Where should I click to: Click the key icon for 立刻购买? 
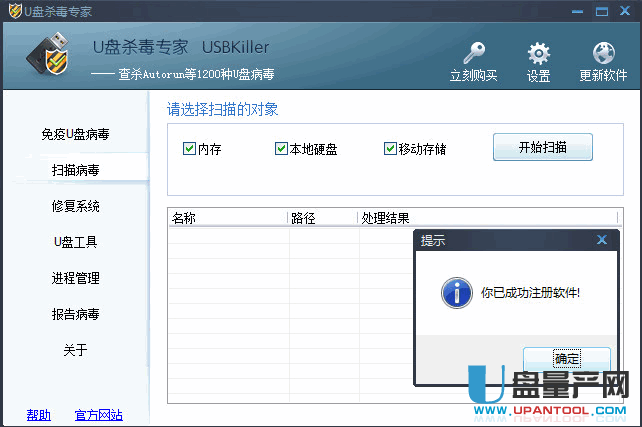pos(473,54)
